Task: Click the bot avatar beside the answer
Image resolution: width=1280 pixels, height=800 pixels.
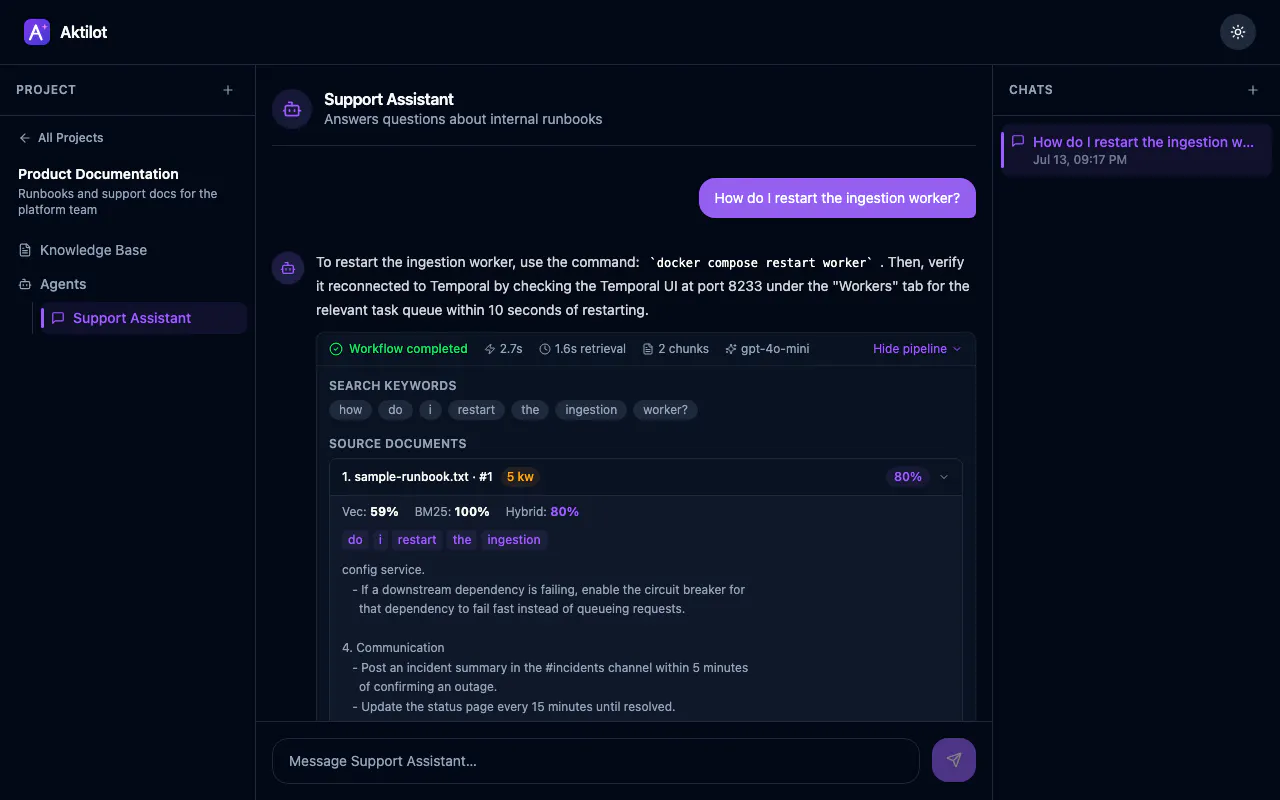Action: point(288,268)
